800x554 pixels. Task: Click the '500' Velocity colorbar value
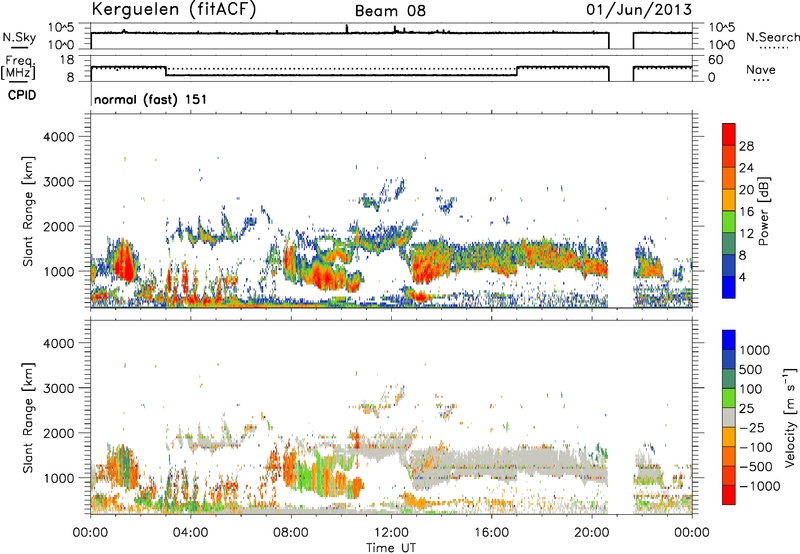(x=751, y=370)
